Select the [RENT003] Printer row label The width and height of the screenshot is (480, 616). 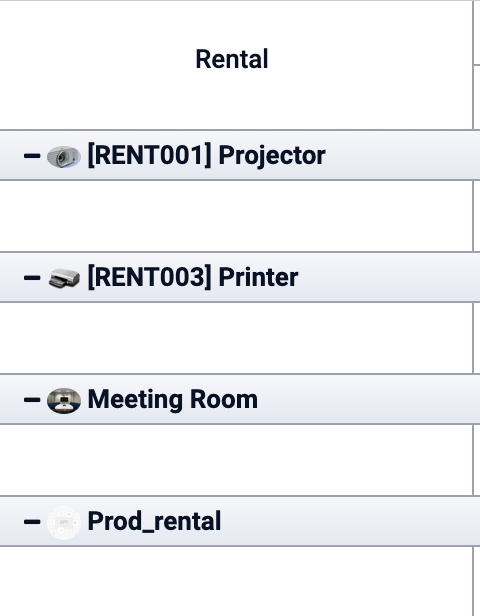(x=193, y=277)
